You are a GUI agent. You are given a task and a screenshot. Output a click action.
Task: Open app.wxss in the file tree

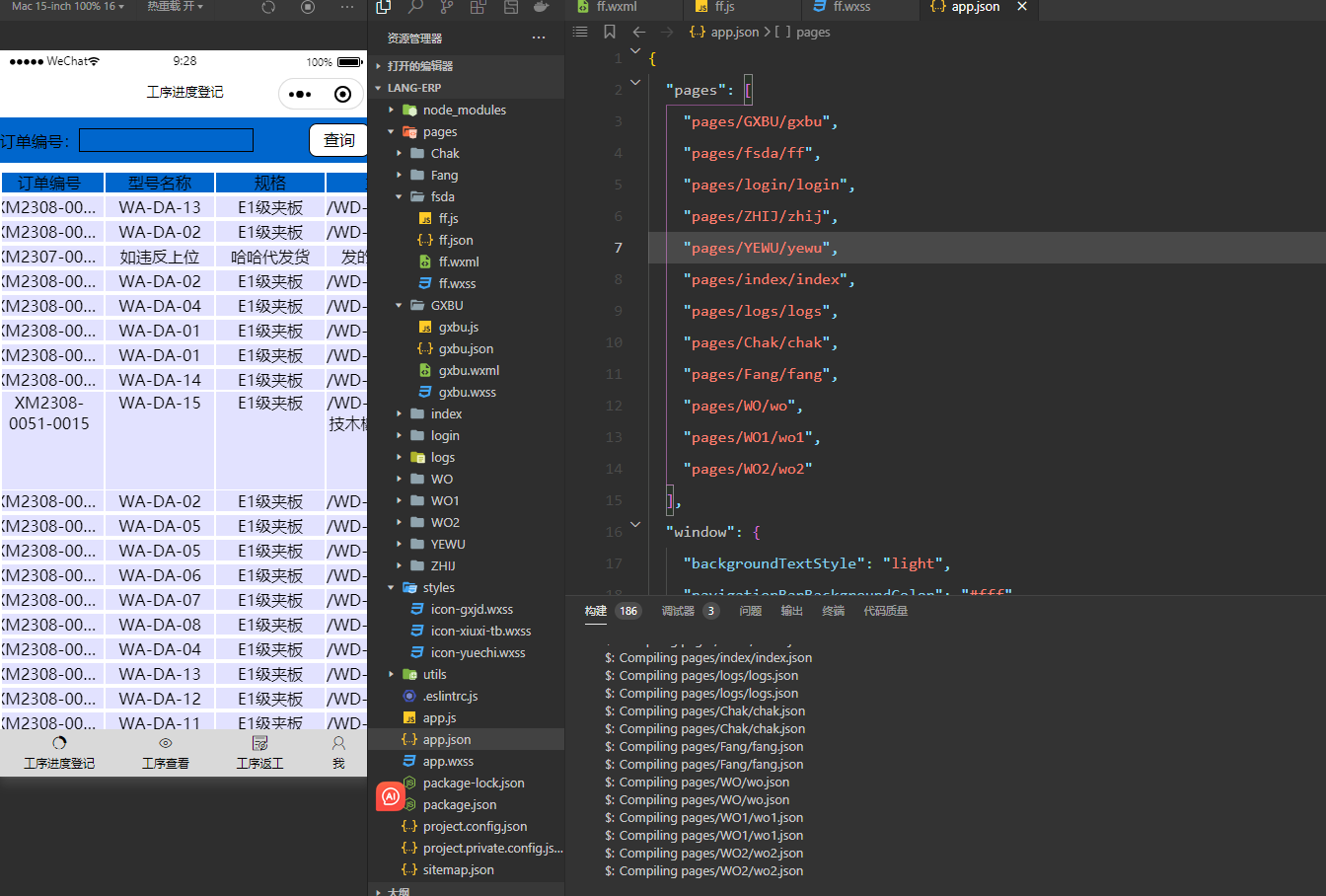448,761
